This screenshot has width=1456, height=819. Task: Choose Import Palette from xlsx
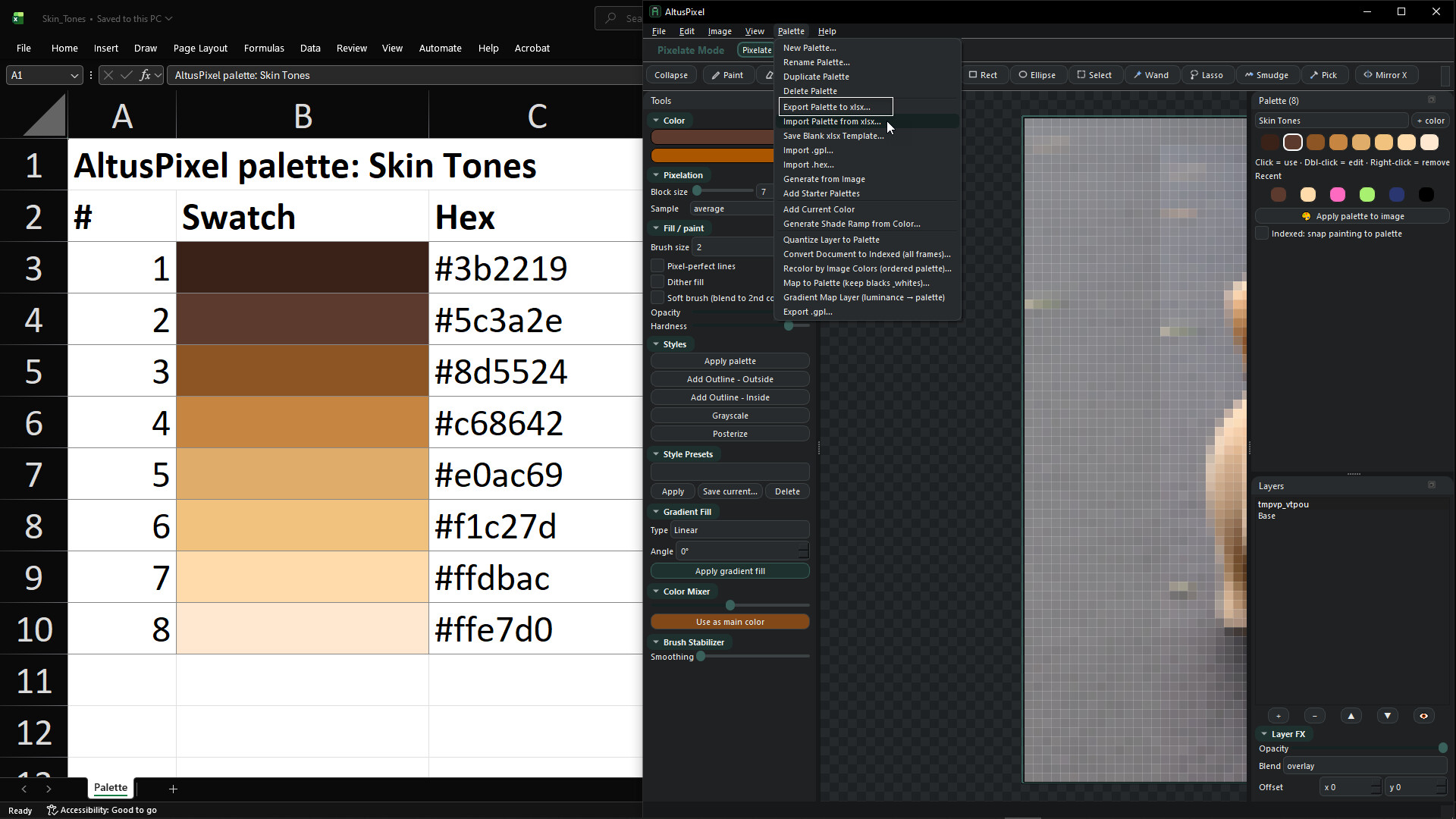[x=868, y=121]
